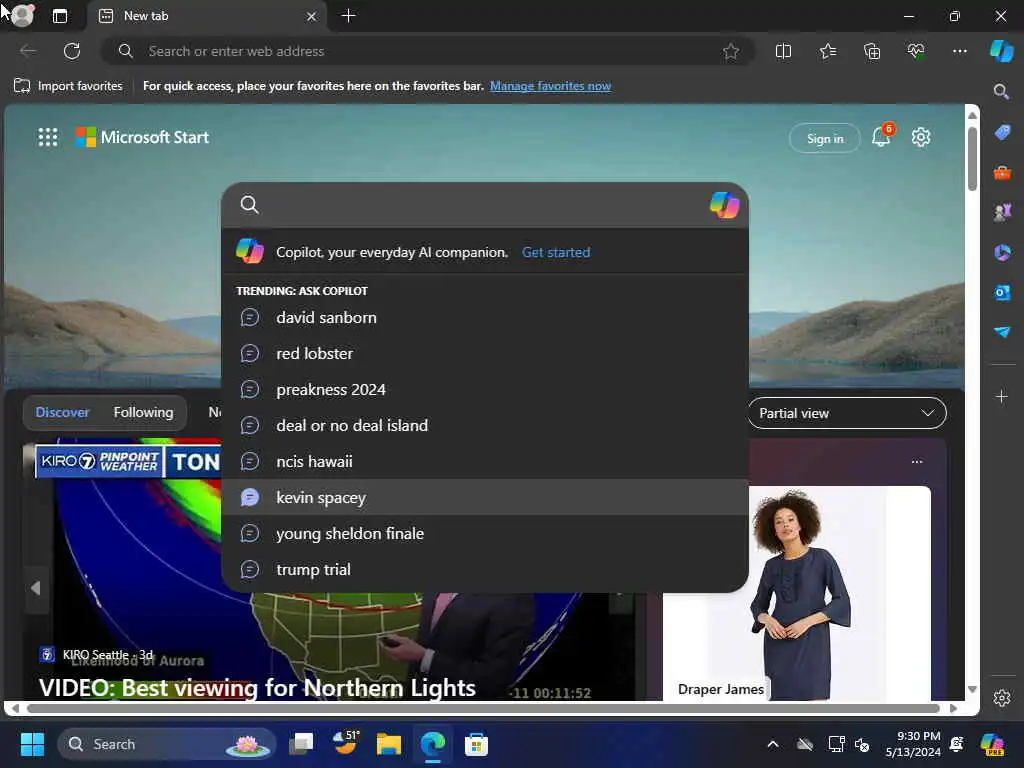Open Microsoft Start logo link
The image size is (1024, 768).
click(x=142, y=137)
